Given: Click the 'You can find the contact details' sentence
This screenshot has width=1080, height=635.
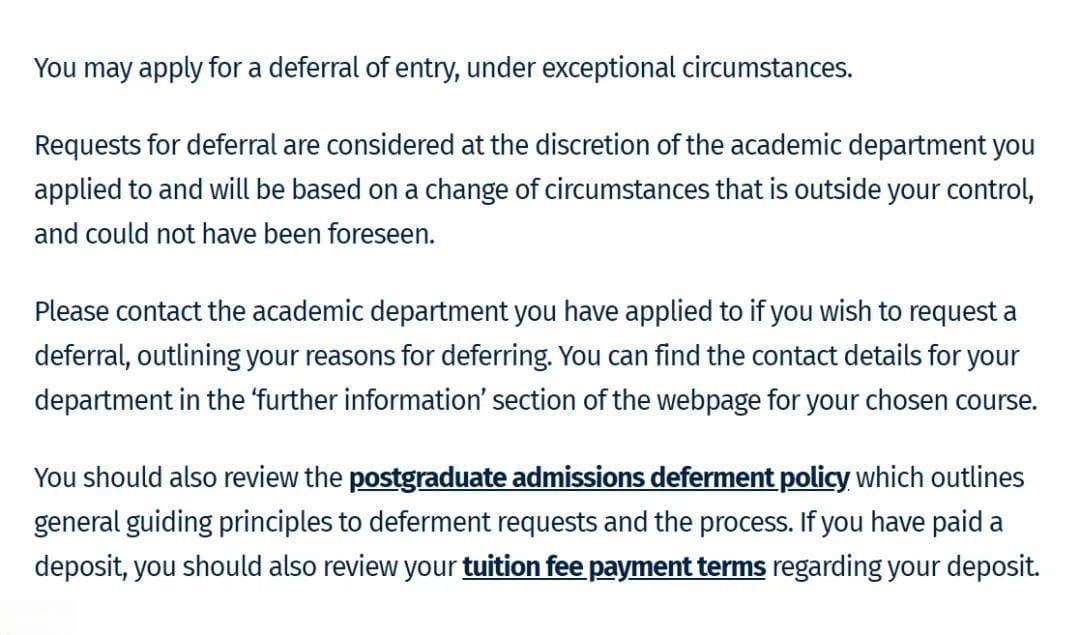Looking at the screenshot, I should pyautogui.click(x=789, y=356).
